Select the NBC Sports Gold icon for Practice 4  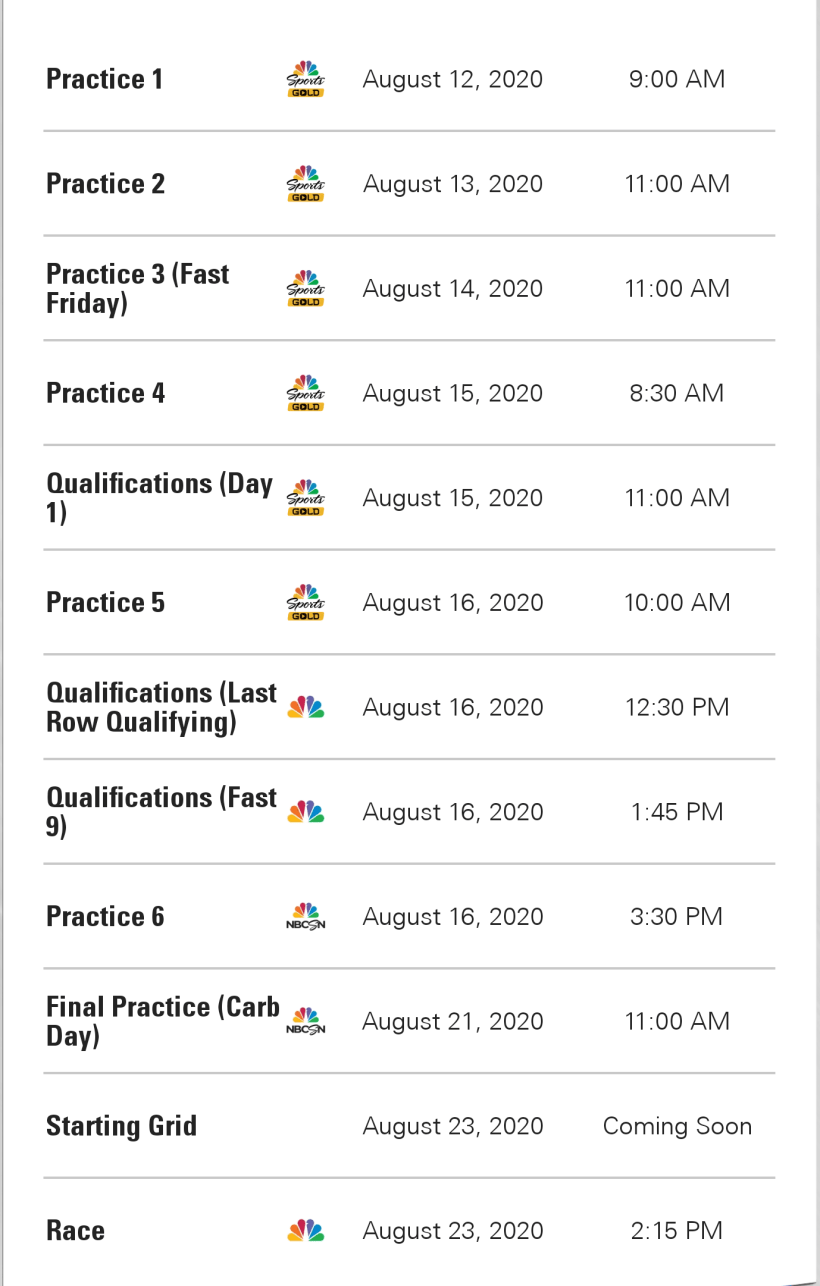(x=305, y=393)
